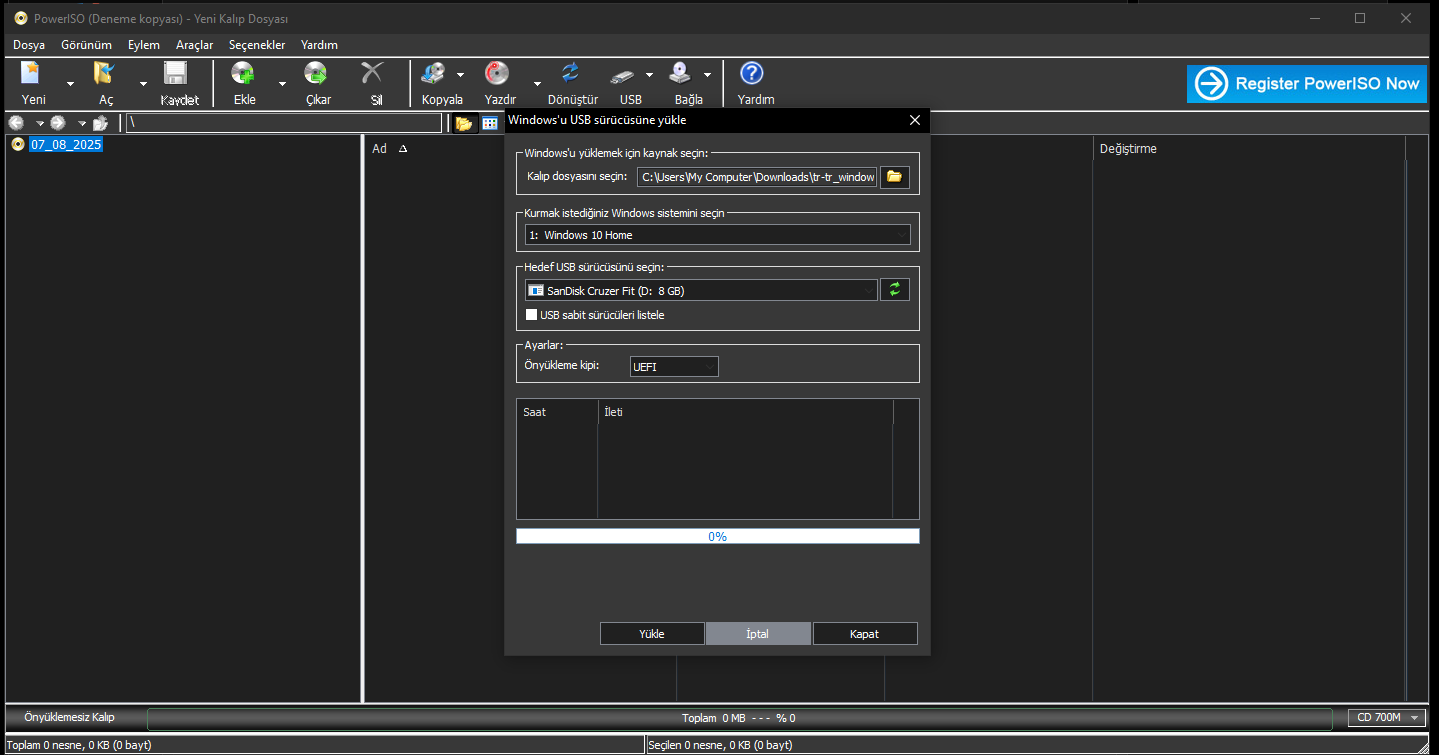Click the Önyüklemesiz Kalıp status label
The height and width of the screenshot is (755, 1439).
click(x=69, y=717)
